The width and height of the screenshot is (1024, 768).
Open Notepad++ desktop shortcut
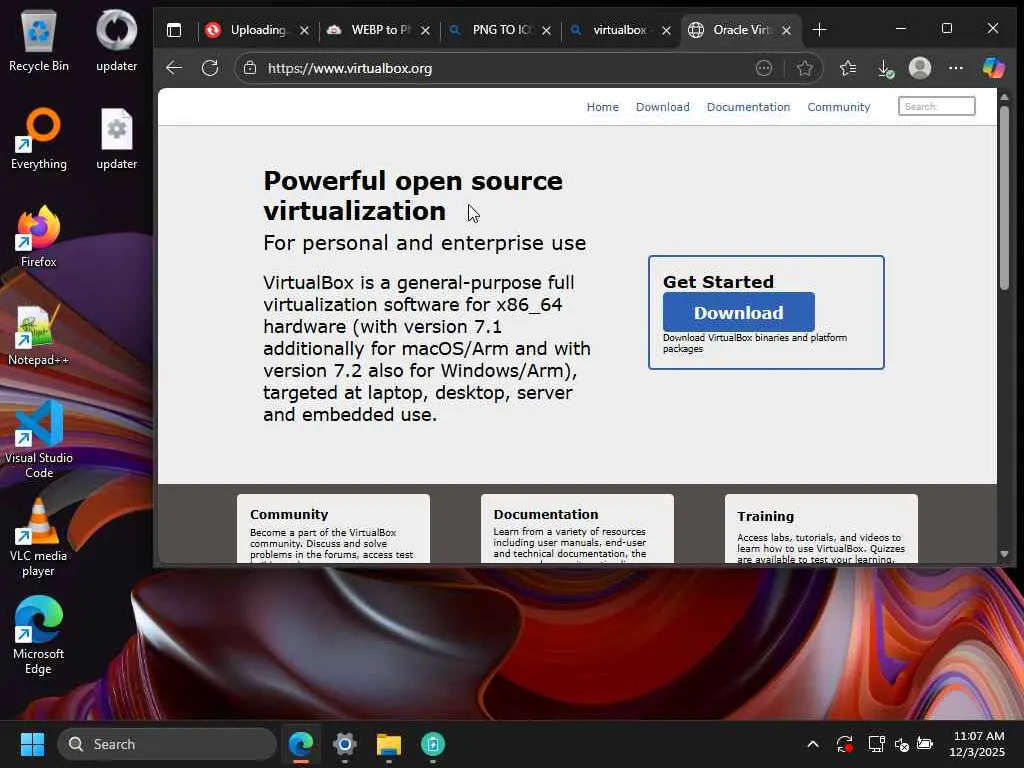(x=39, y=334)
